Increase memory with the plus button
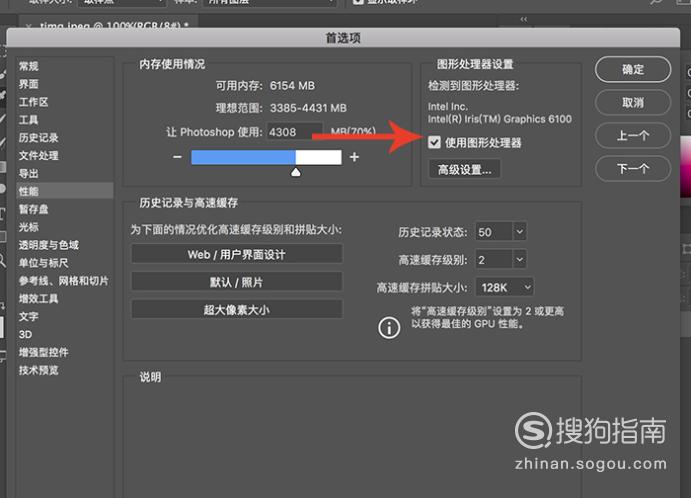The width and height of the screenshot is (691, 498). click(x=354, y=157)
